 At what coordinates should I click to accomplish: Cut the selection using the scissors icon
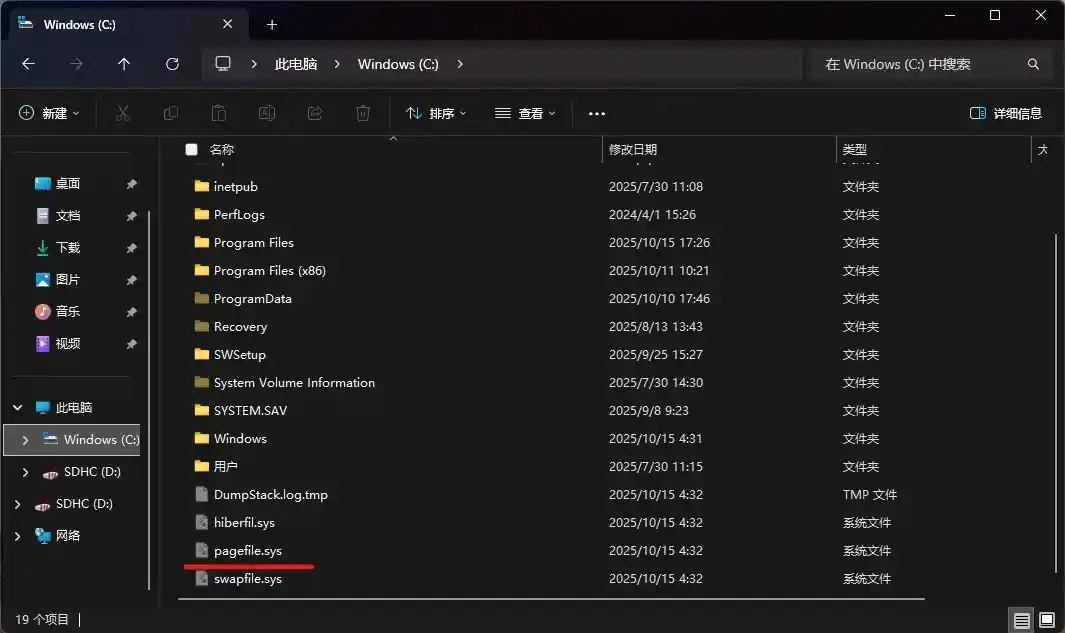tap(122, 113)
